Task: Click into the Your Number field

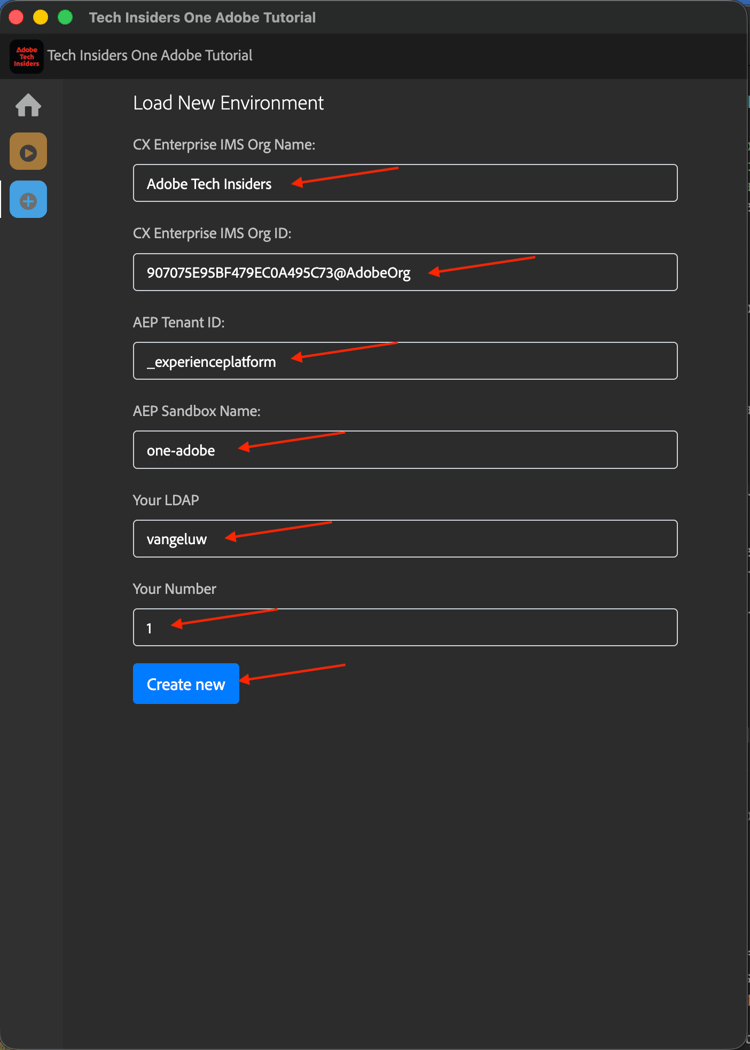Action: tap(405, 627)
